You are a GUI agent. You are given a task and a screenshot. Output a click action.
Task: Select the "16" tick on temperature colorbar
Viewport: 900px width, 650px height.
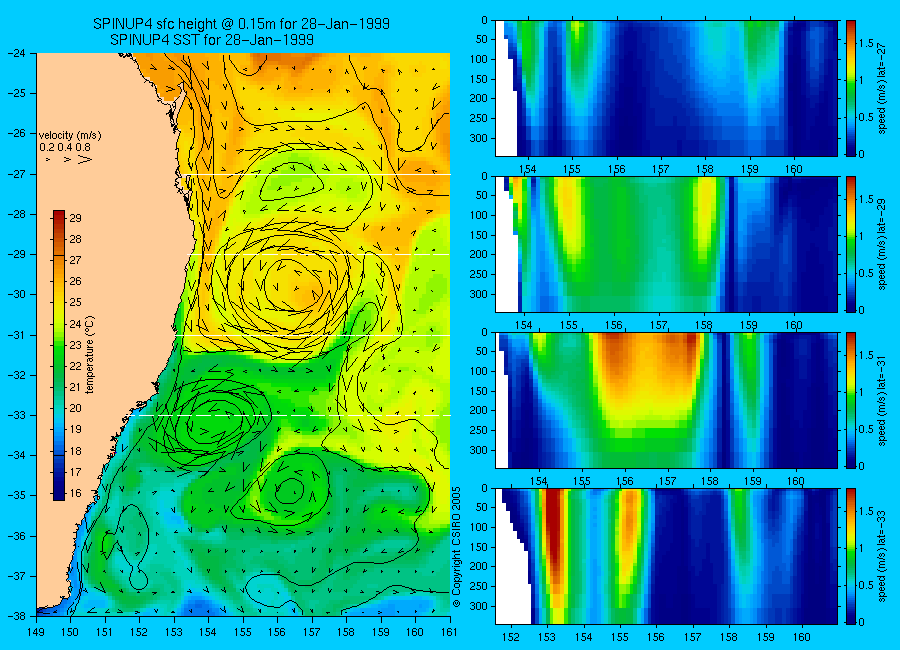pos(76,493)
